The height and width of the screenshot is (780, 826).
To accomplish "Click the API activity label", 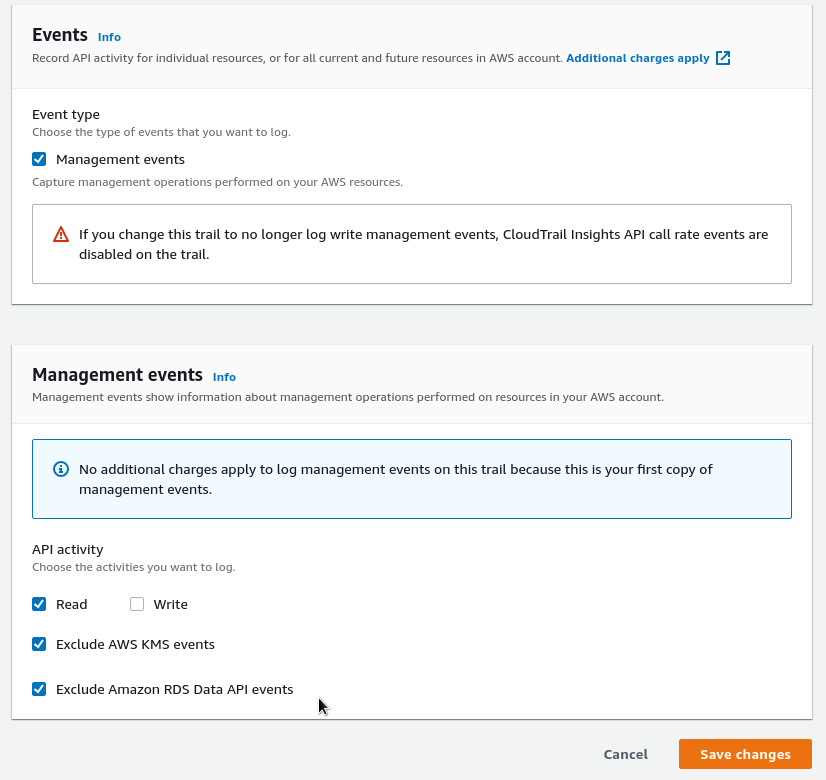I will pyautogui.click(x=66, y=549).
